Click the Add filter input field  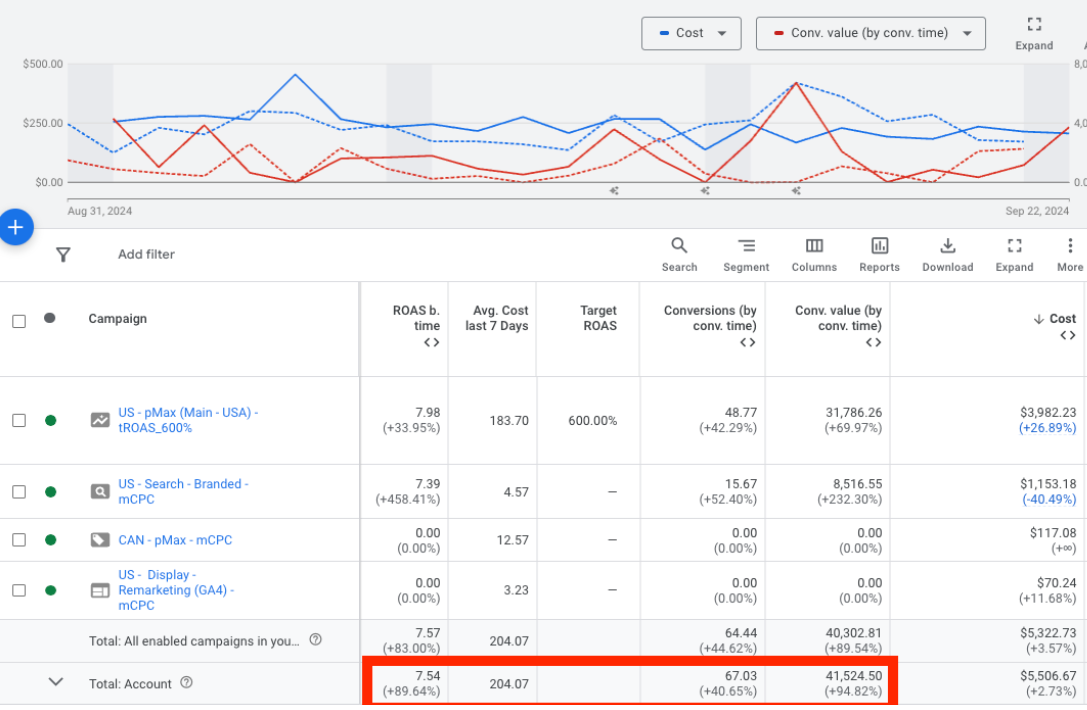[146, 255]
